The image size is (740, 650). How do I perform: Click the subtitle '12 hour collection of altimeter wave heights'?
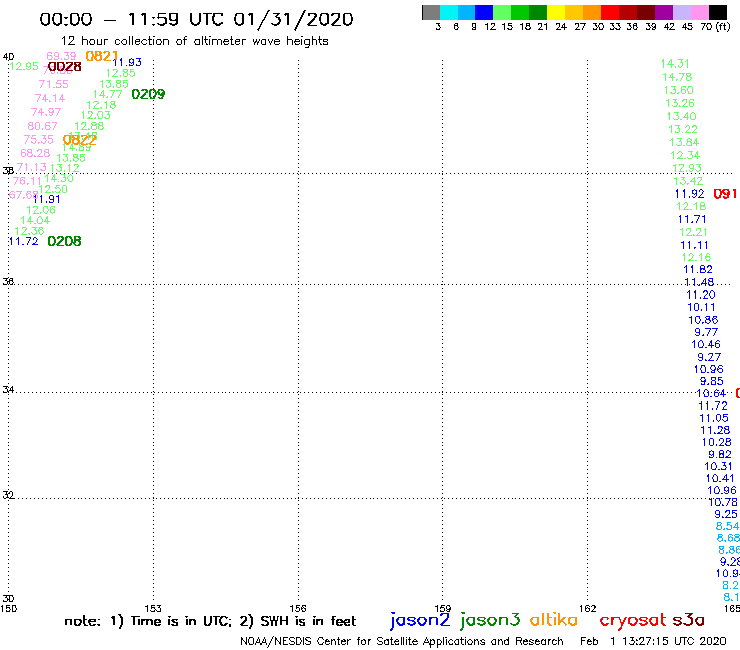click(194, 41)
